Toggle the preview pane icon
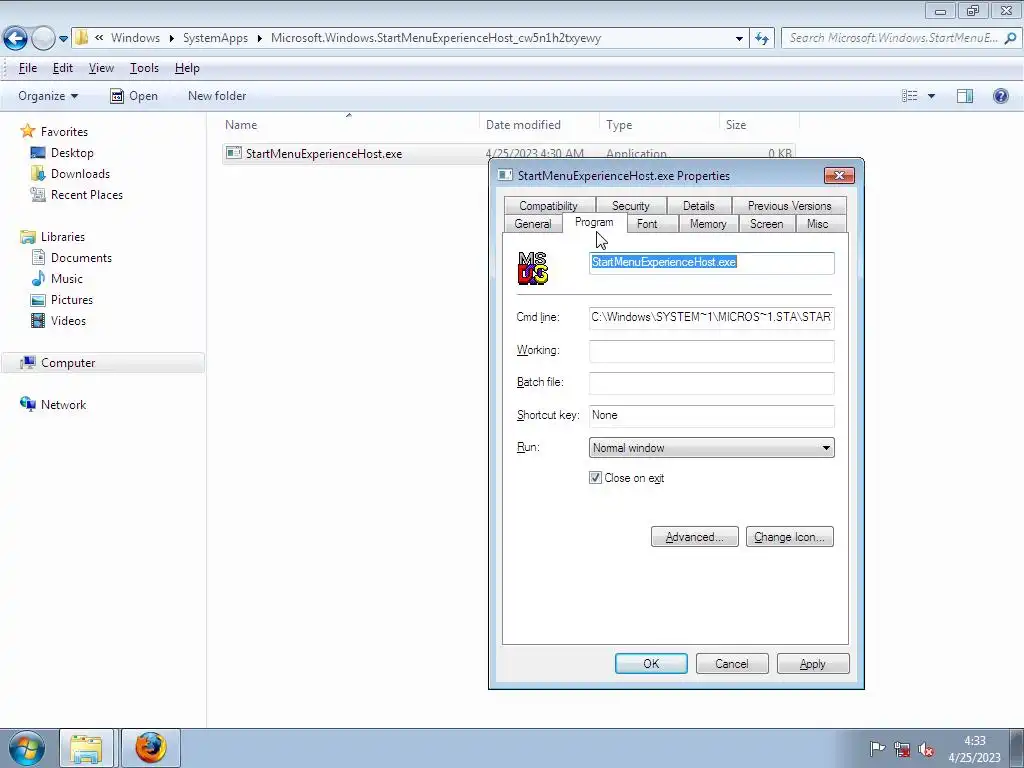Screen dimensions: 1024x768 pyautogui.click(x=965, y=96)
